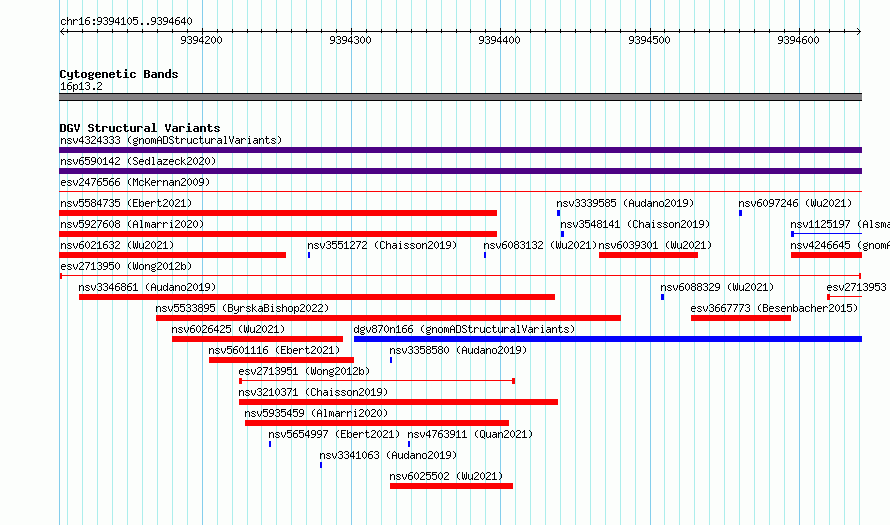890x525 pixels.
Task: Click nsv3548141 Chaisson2019 label
Action: (635, 224)
